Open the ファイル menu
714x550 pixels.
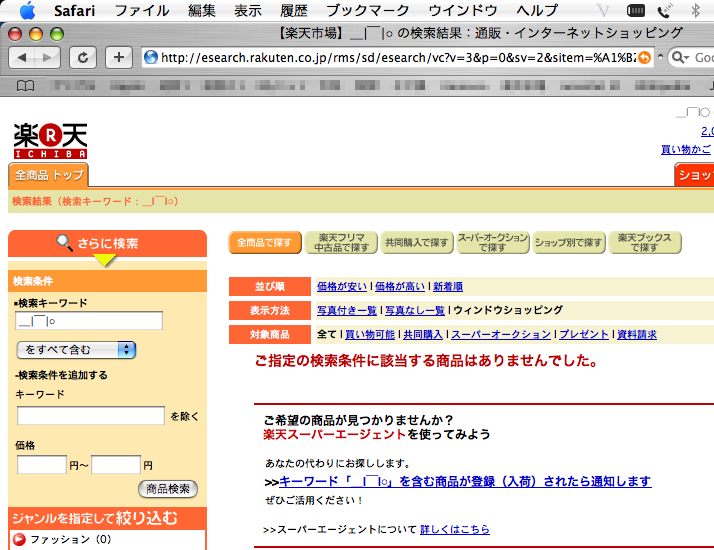142,10
